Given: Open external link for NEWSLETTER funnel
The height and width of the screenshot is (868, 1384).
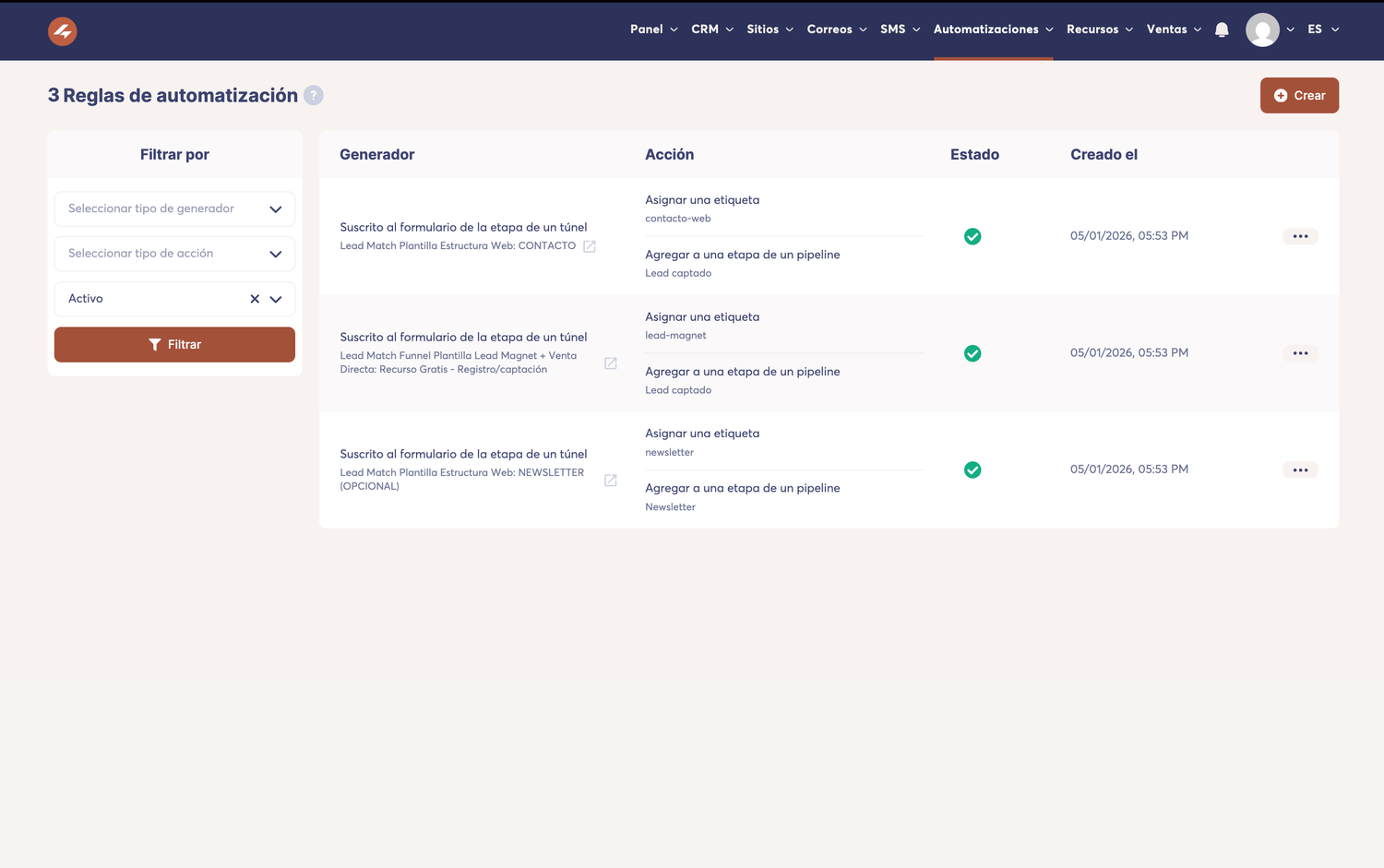Looking at the screenshot, I should 611,481.
